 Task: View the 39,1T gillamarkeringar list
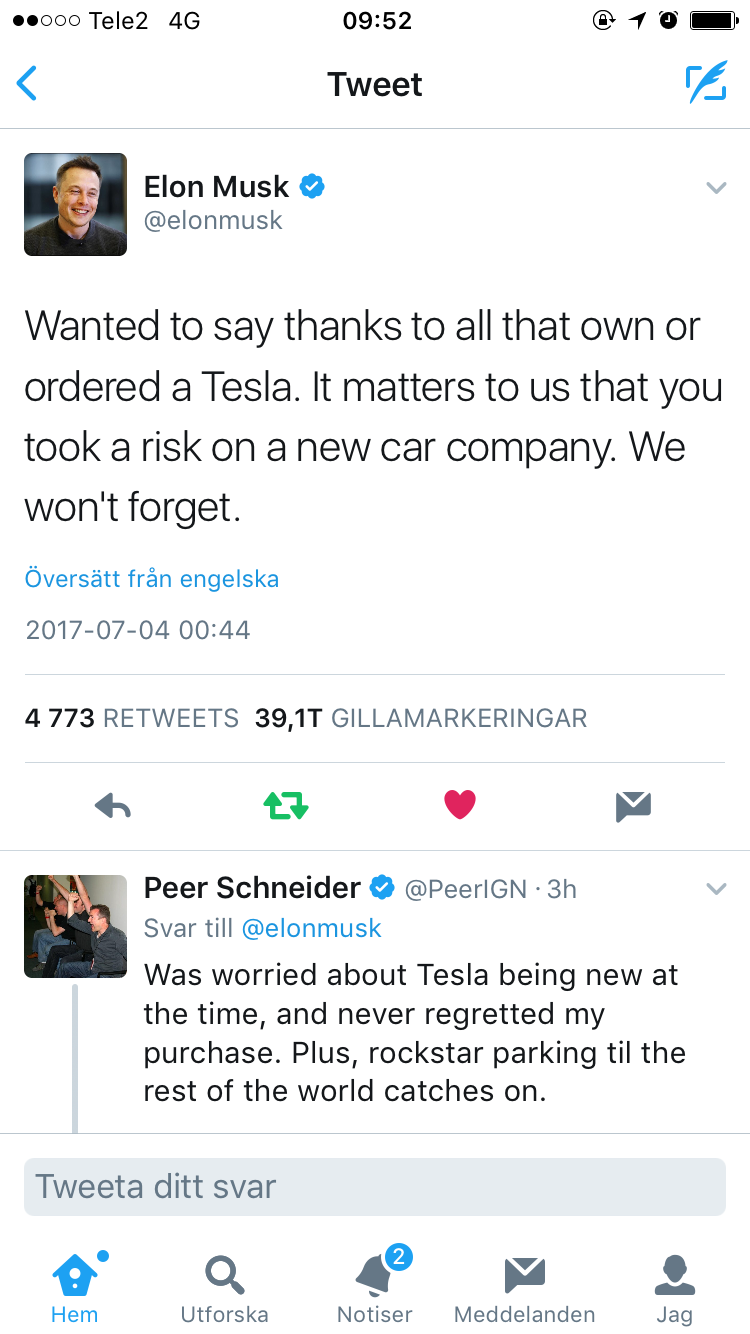[421, 718]
